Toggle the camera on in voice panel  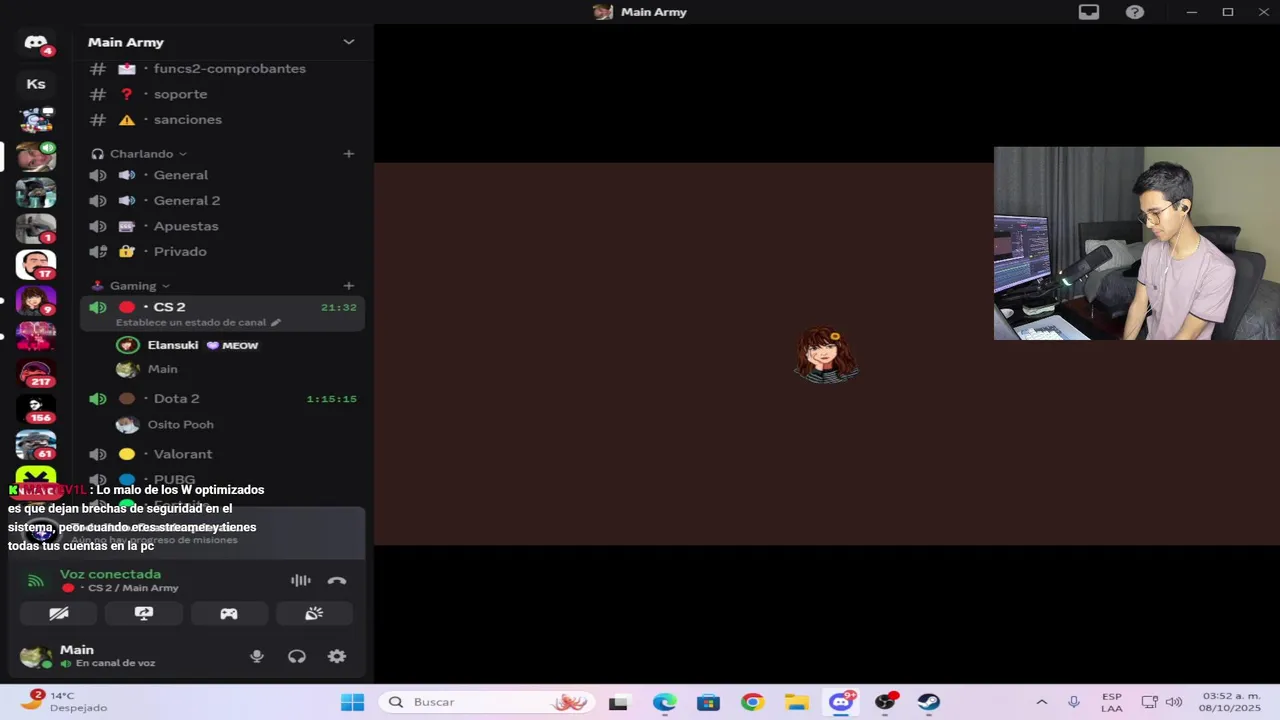[59, 613]
